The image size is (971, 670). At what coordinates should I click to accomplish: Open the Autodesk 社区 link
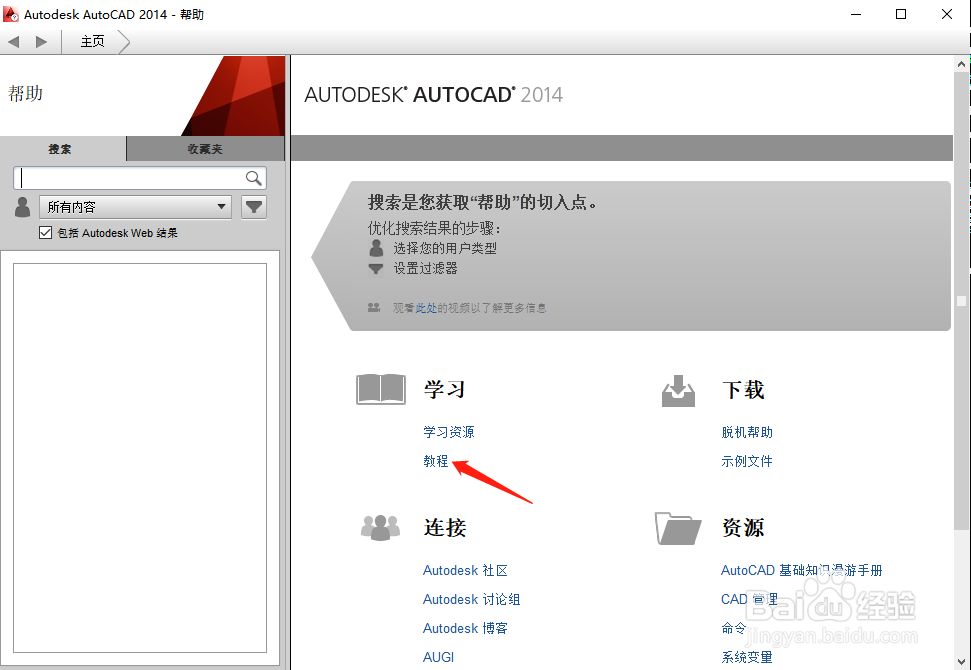(465, 570)
